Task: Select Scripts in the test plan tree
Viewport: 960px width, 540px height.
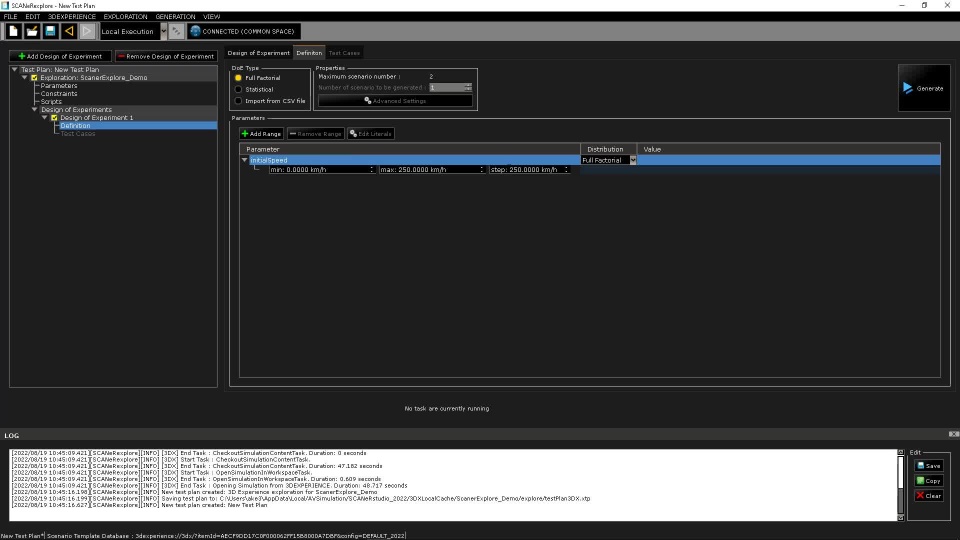Action: [51, 102]
